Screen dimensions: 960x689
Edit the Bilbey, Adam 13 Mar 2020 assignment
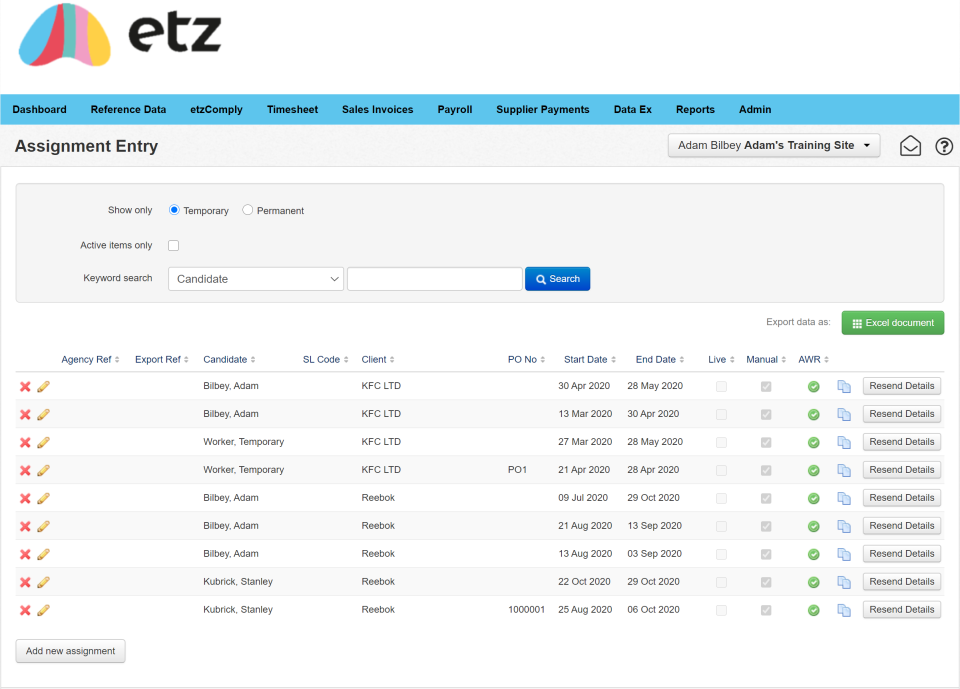tap(43, 415)
